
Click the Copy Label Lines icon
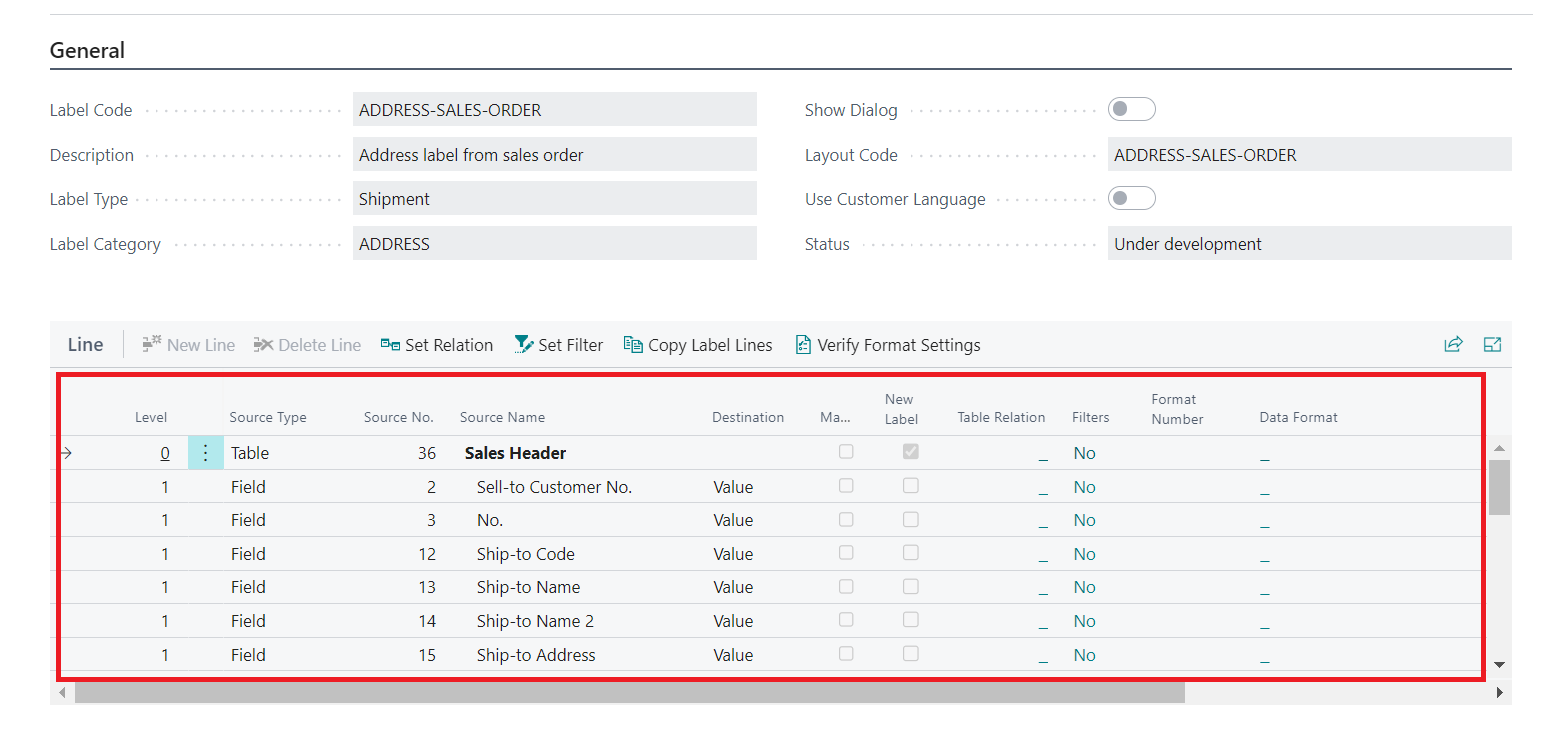coord(633,345)
